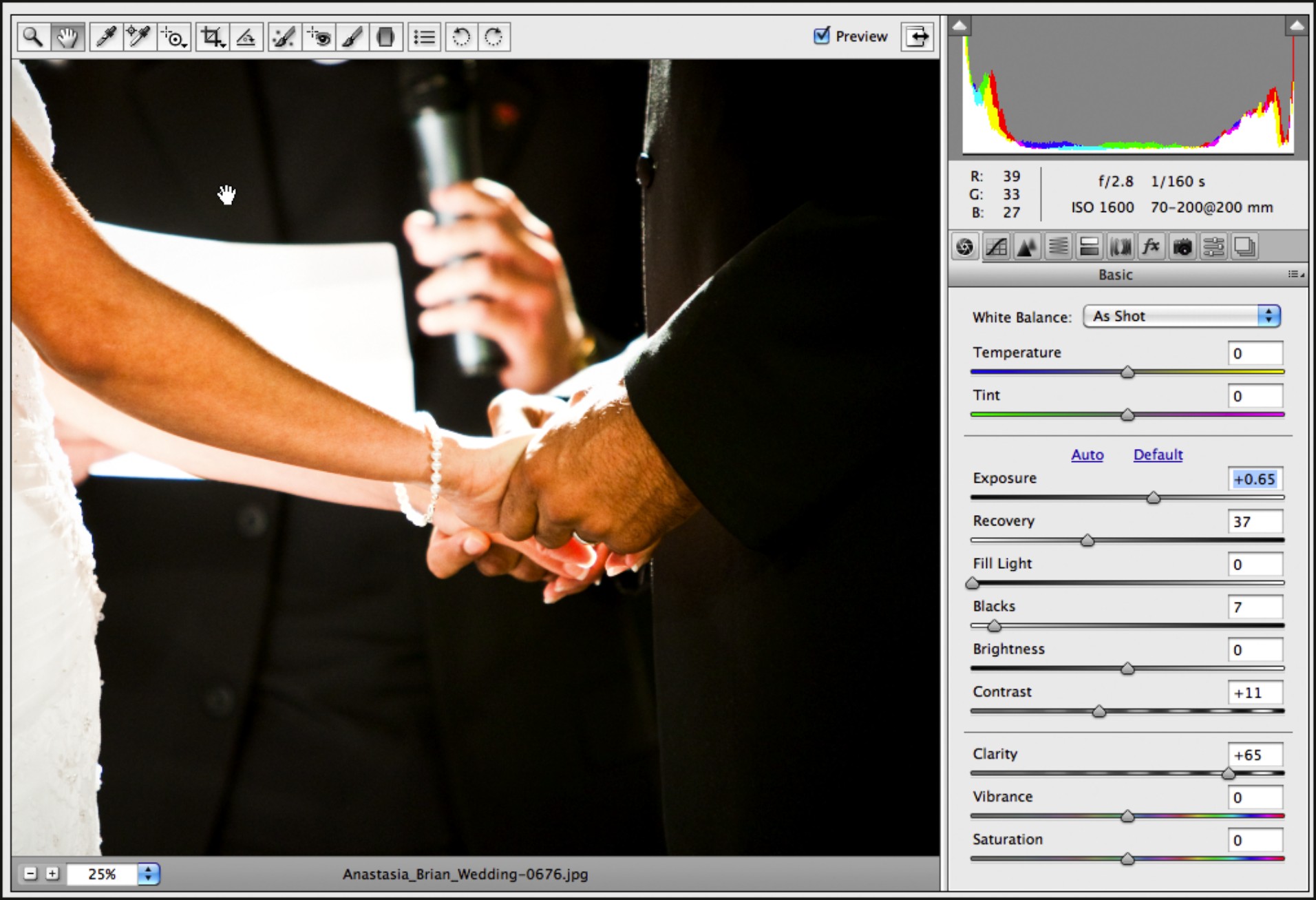The height and width of the screenshot is (900, 1316).
Task: Select the Targeted Adjustment tool
Action: tap(174, 36)
